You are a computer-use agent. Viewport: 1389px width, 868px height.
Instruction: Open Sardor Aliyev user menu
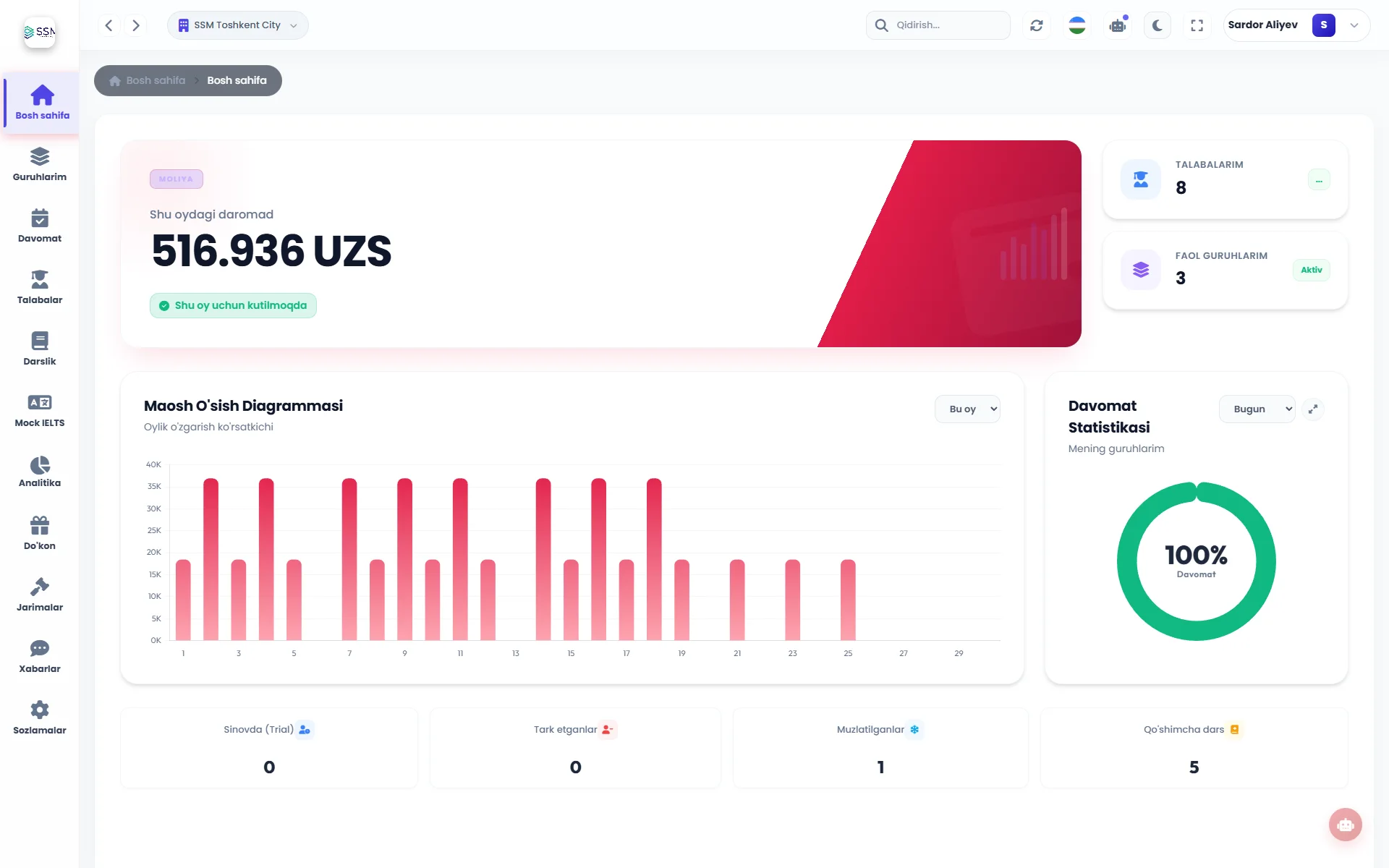pyautogui.click(x=1296, y=25)
